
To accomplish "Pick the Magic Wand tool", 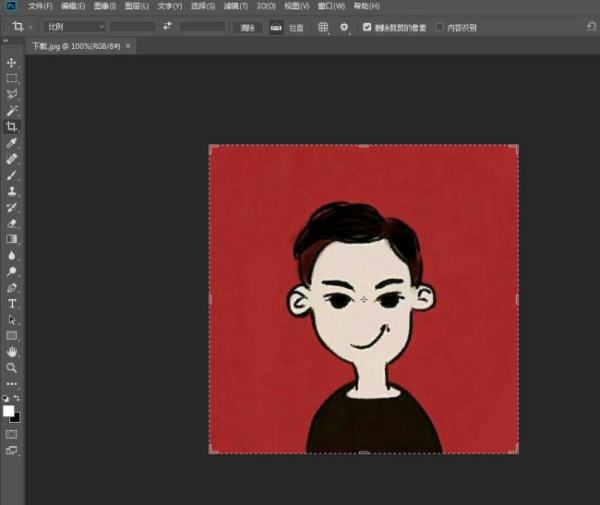I will (12, 111).
